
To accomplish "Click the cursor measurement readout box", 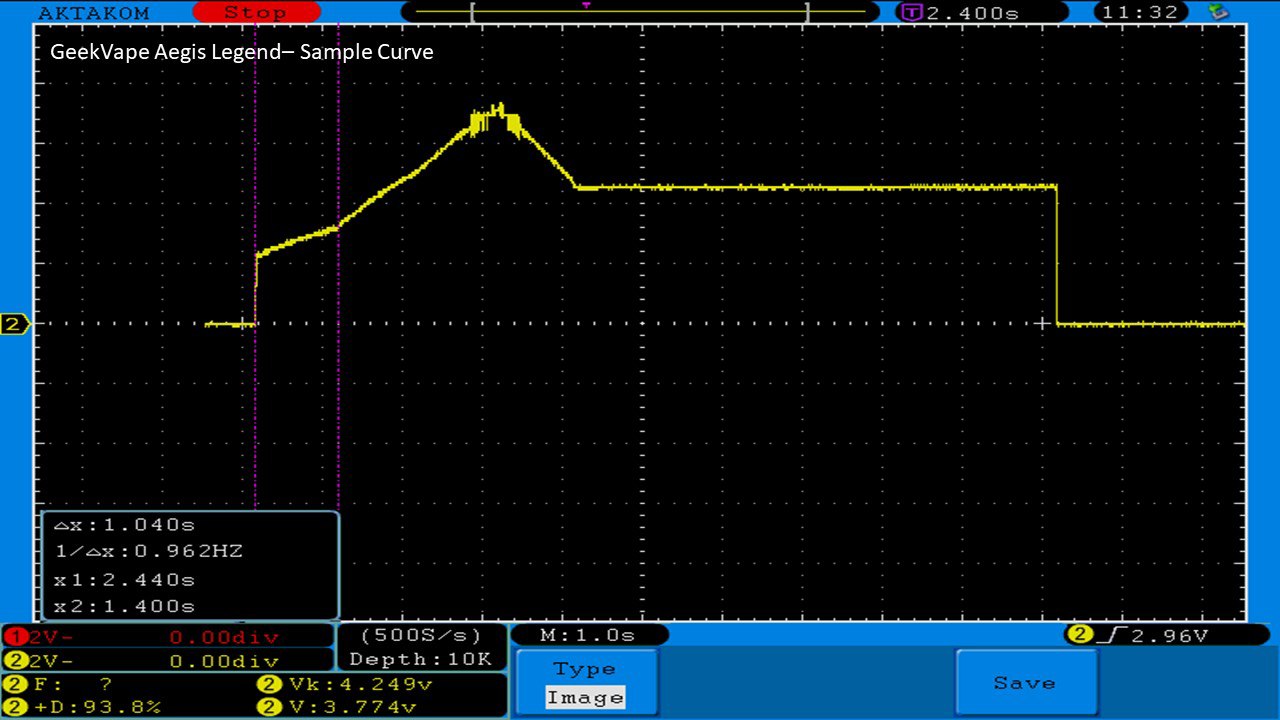I will 190,565.
